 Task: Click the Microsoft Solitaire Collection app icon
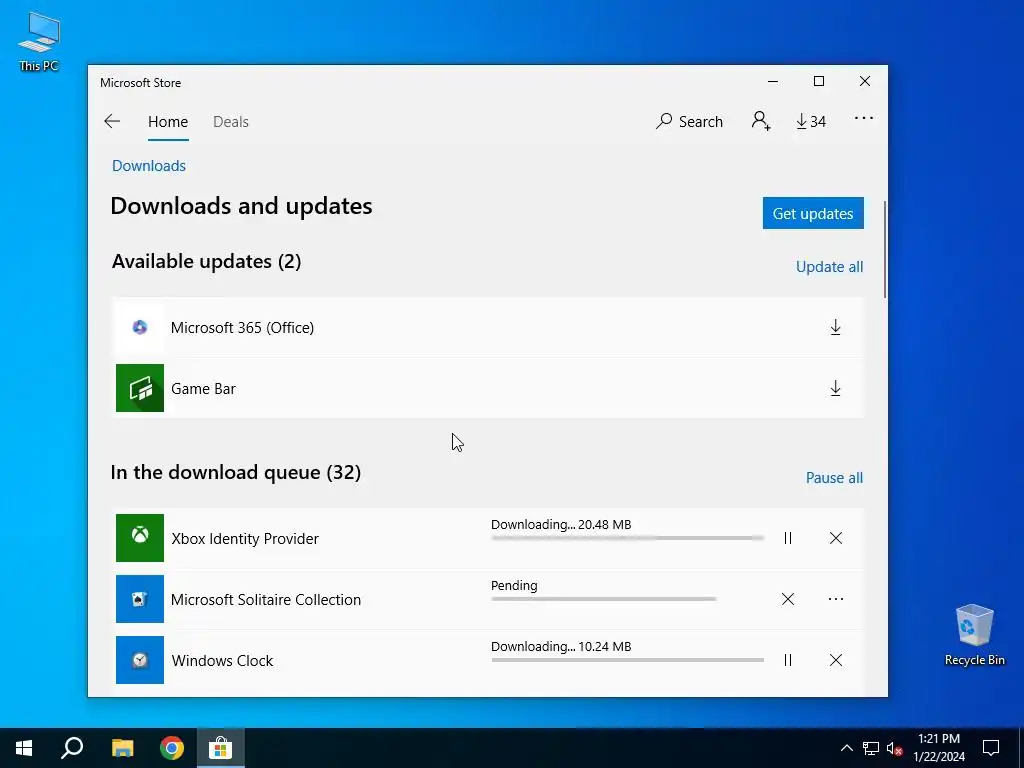click(140, 599)
